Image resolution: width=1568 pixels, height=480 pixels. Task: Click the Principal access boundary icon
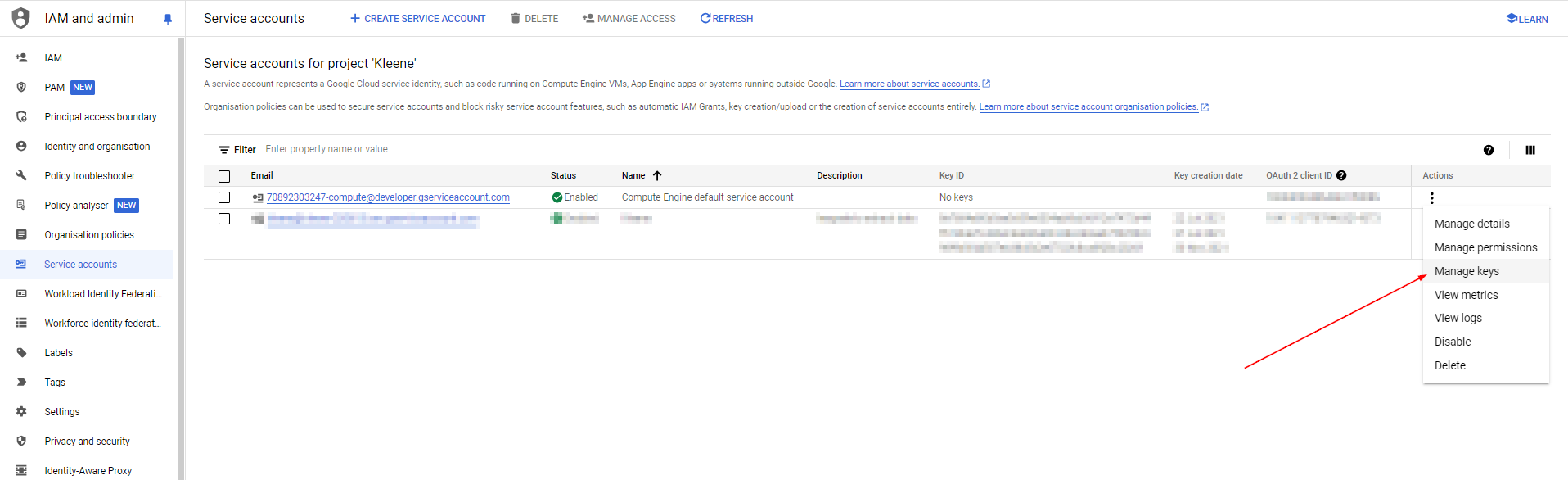21,117
